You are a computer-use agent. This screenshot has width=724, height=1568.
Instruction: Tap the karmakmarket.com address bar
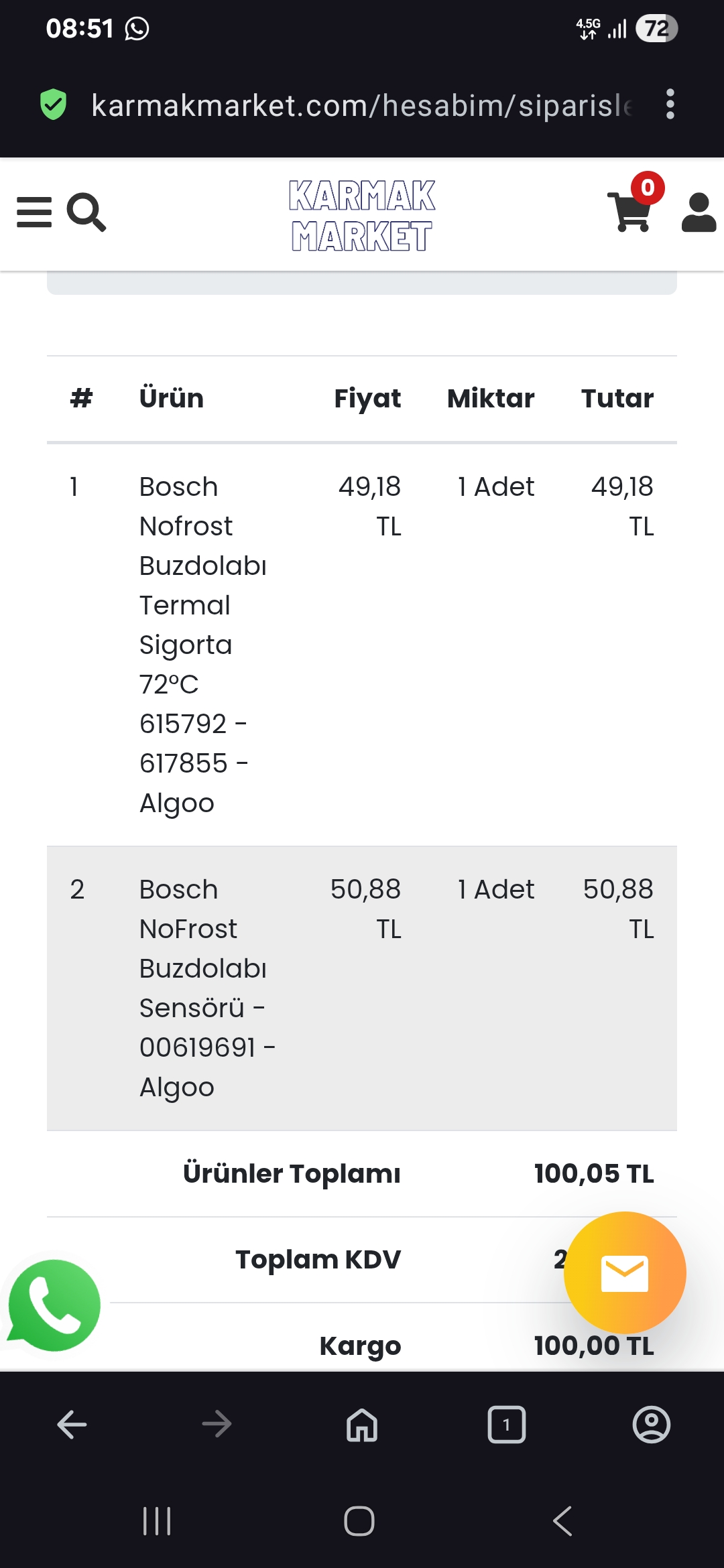tap(362, 105)
